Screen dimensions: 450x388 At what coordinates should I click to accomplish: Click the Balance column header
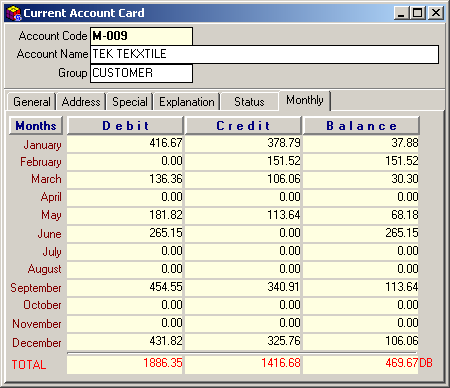coord(361,126)
